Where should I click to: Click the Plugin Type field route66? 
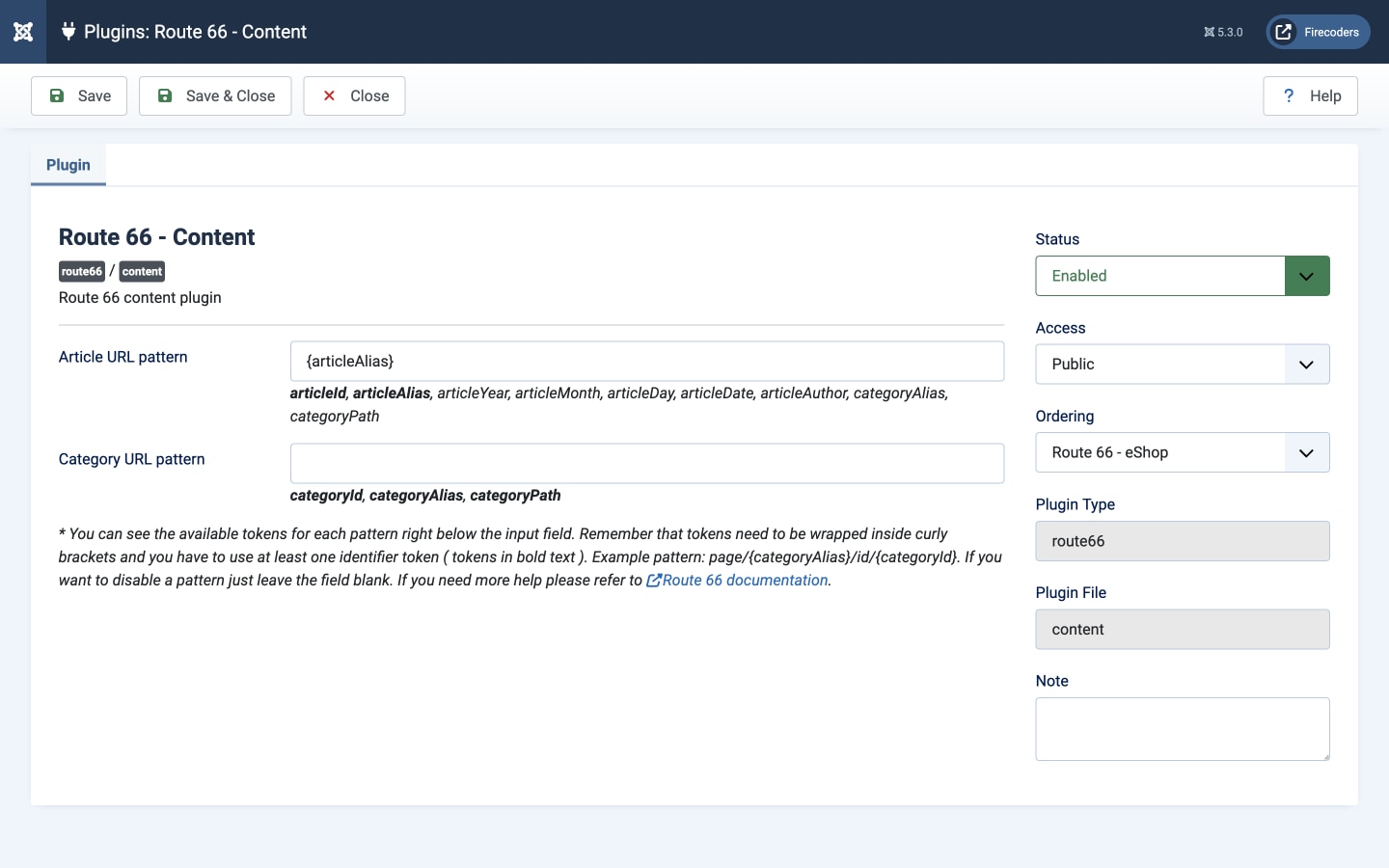pyautogui.click(x=1183, y=541)
